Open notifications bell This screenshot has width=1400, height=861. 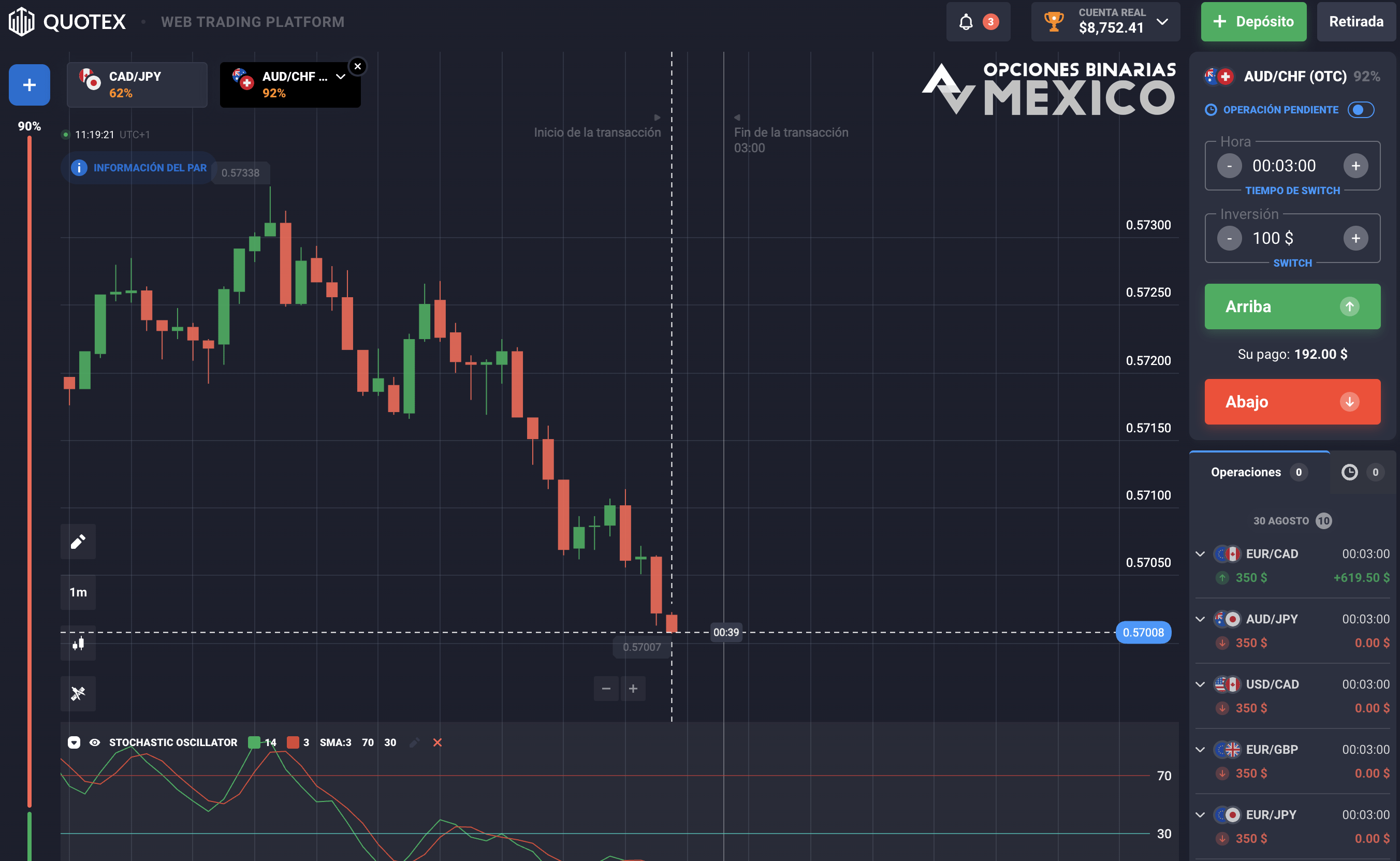point(966,22)
